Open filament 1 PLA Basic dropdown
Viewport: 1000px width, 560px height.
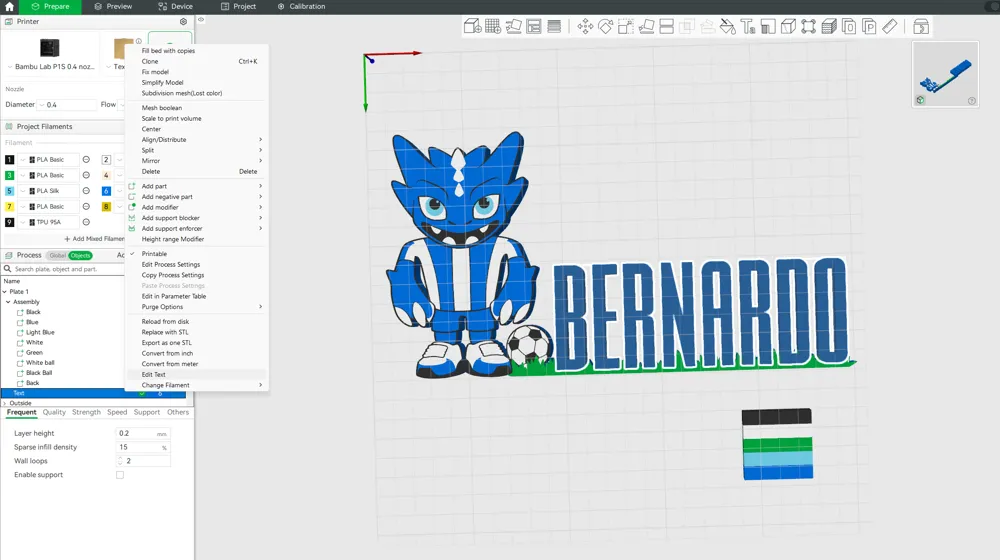[x=48, y=159]
